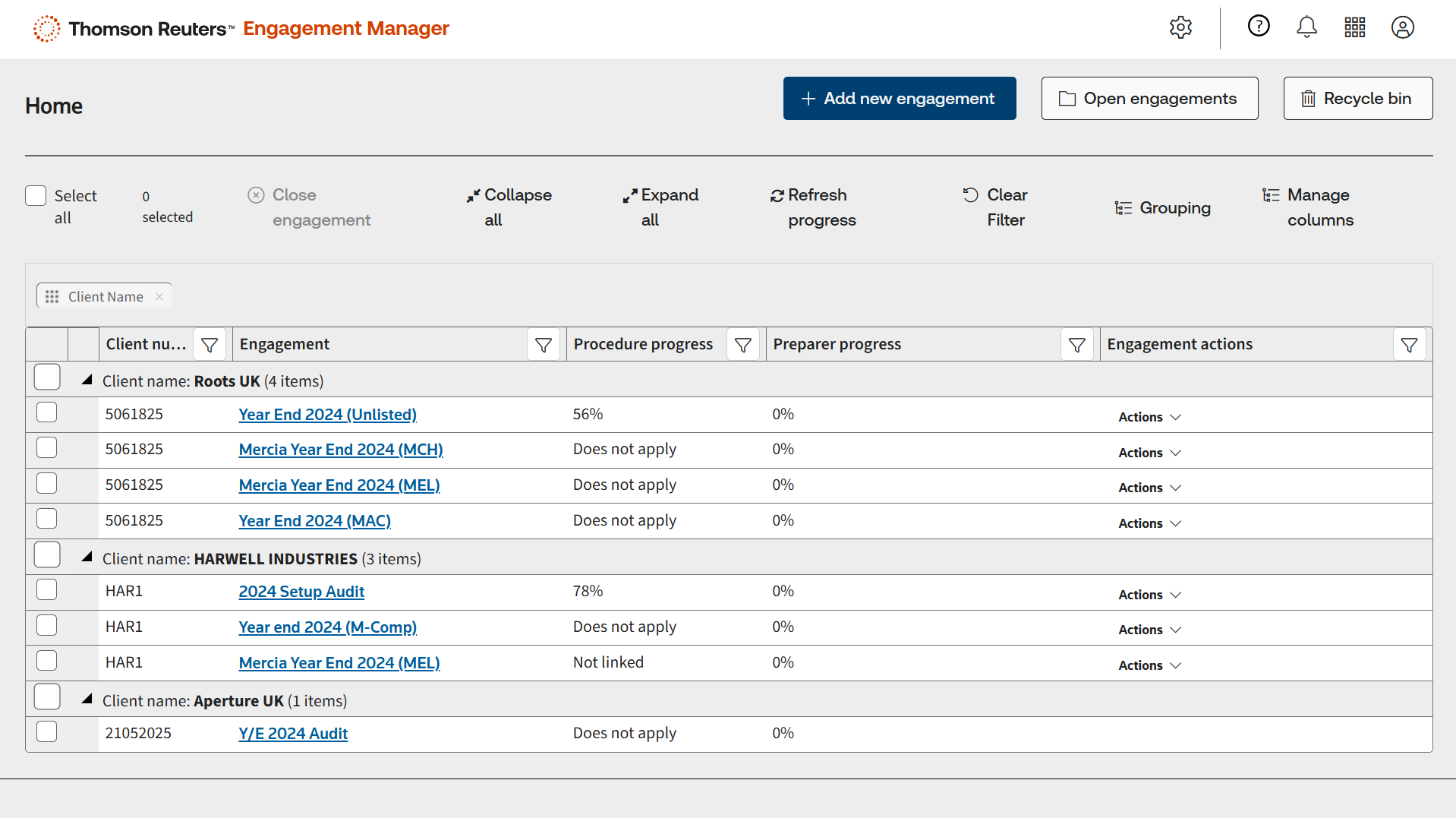Click the Preparer progress filter icon
Viewport: 1456px width, 818px height.
click(1076, 345)
